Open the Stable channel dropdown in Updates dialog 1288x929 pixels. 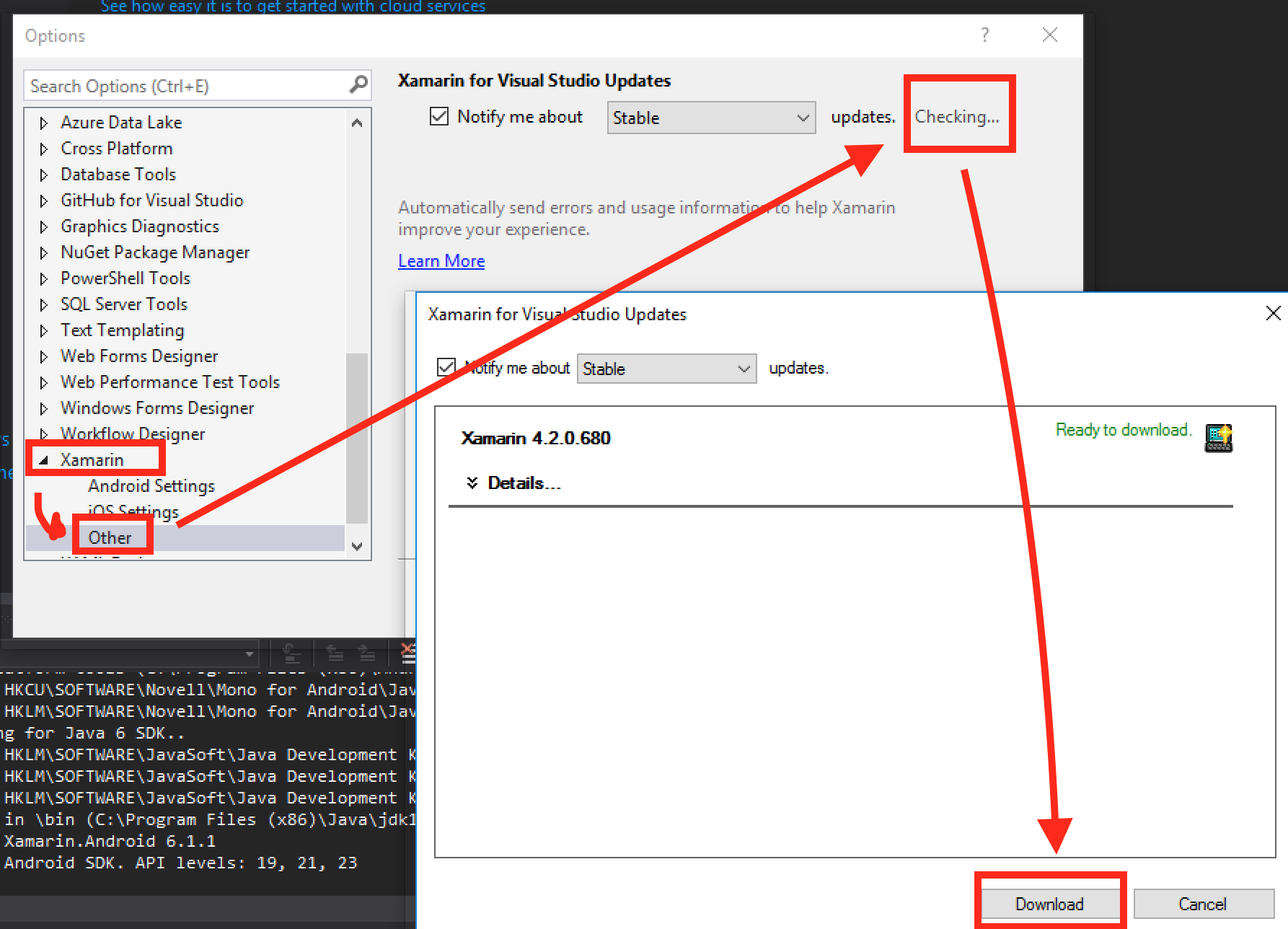click(666, 369)
